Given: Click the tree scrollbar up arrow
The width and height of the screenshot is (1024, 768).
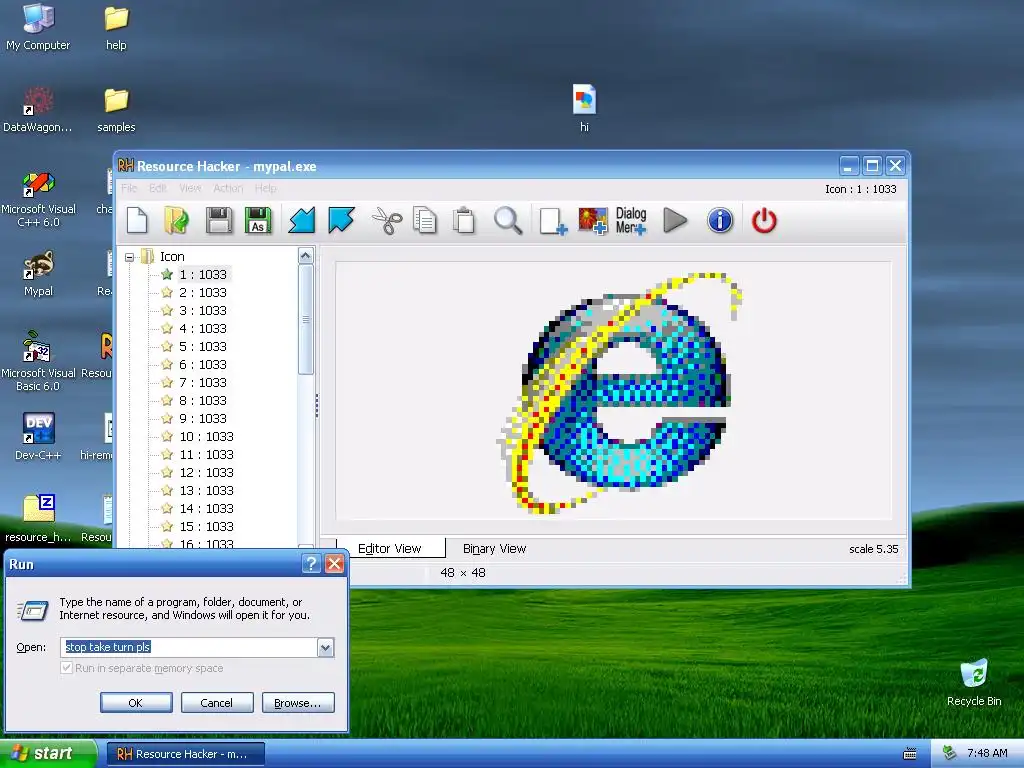Looking at the screenshot, I should (x=306, y=255).
